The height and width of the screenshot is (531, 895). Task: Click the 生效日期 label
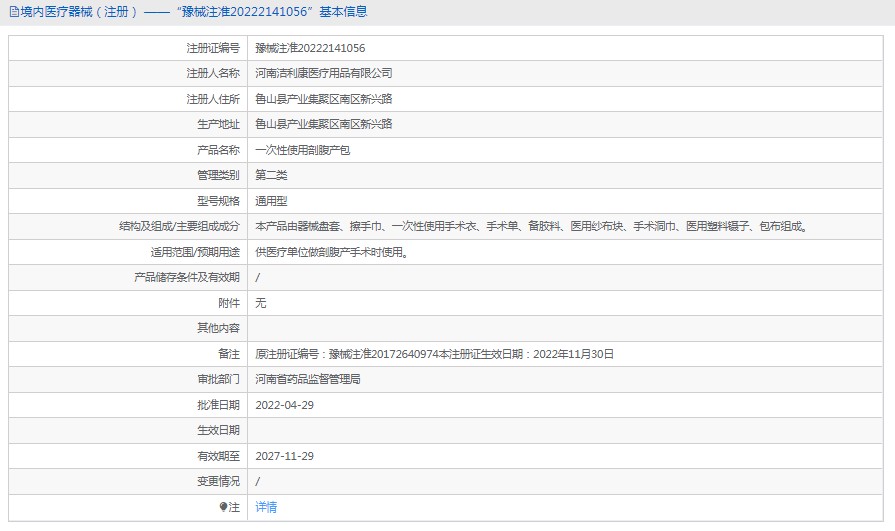coord(218,431)
